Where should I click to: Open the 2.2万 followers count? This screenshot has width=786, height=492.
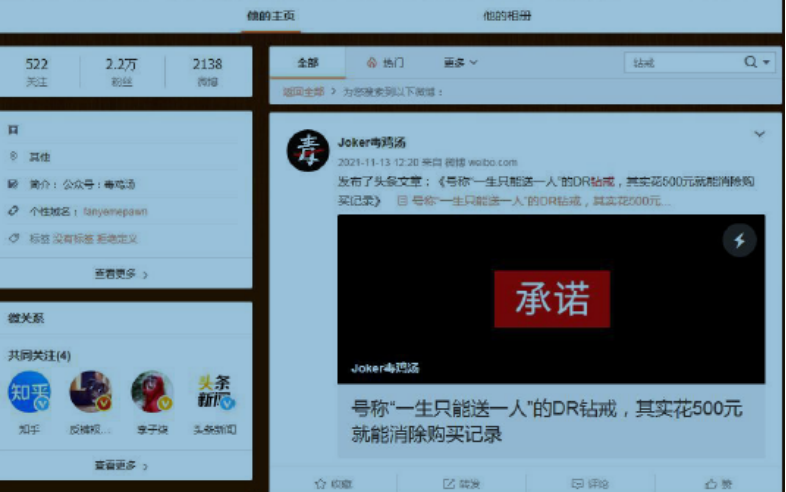(x=122, y=70)
